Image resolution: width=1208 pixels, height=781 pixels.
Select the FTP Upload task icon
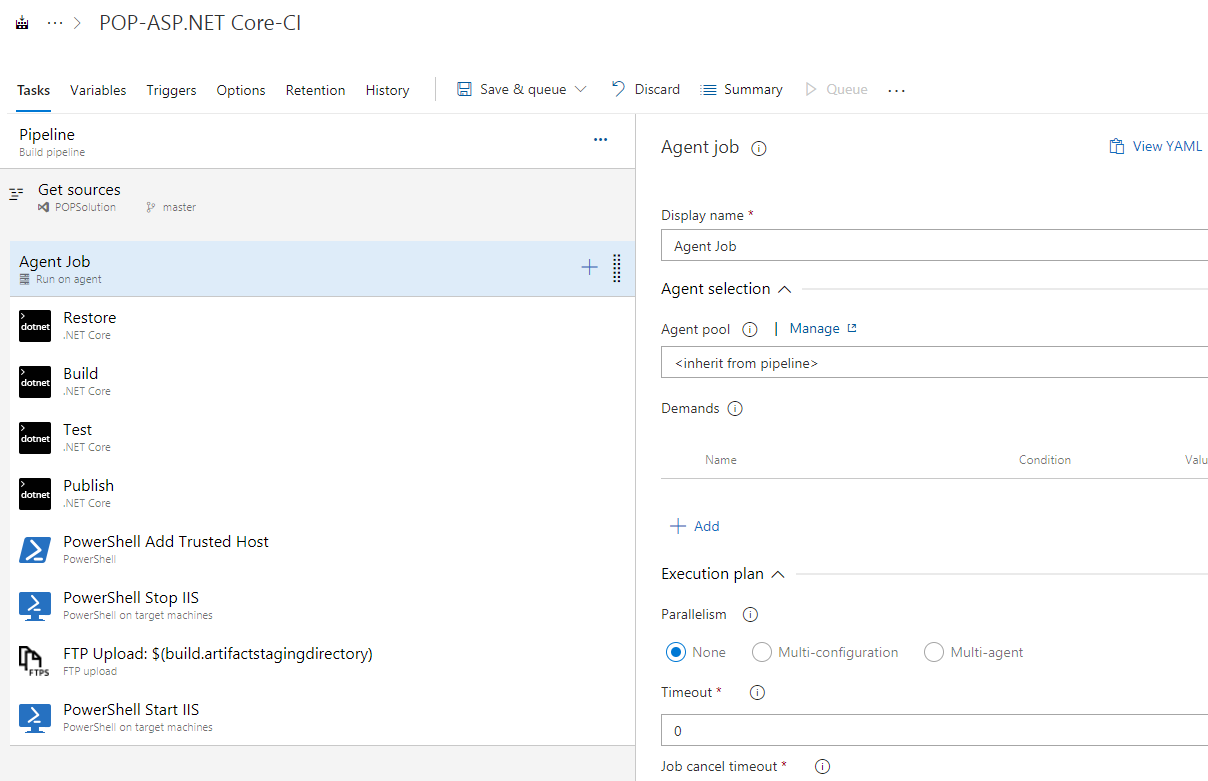[x=34, y=661]
